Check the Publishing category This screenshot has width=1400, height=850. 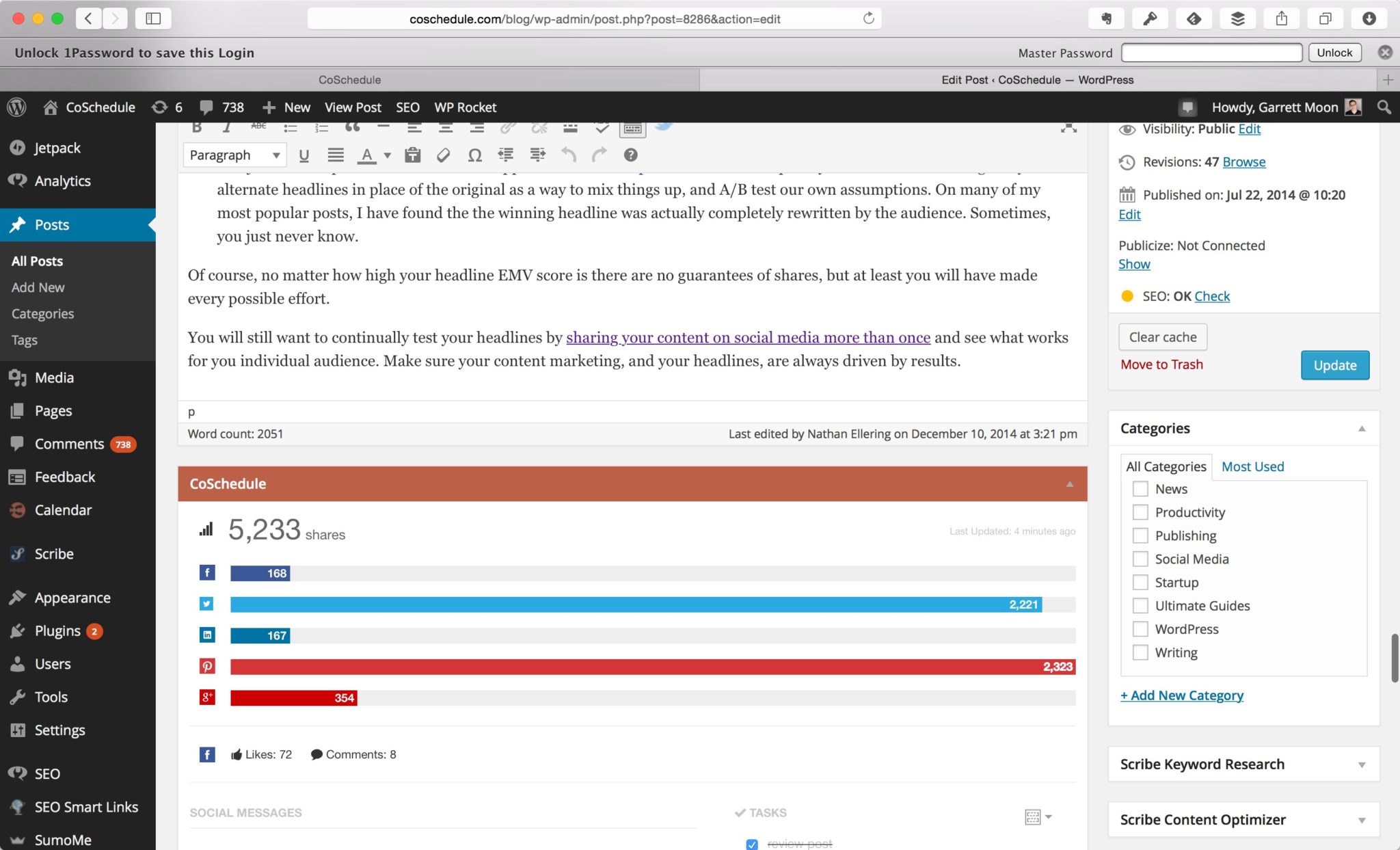click(x=1140, y=535)
